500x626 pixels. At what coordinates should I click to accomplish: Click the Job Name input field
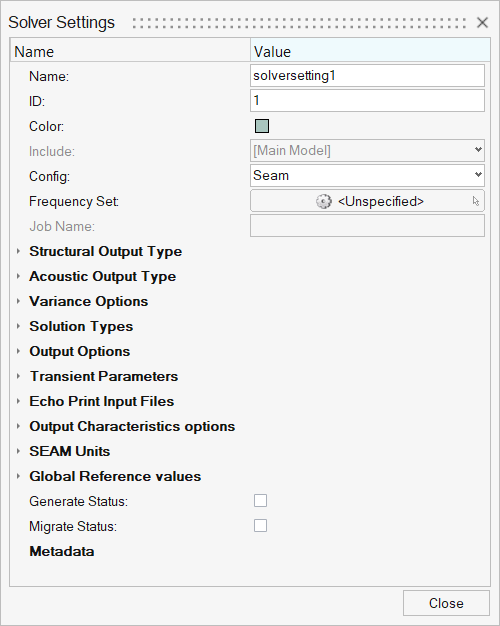click(367, 226)
